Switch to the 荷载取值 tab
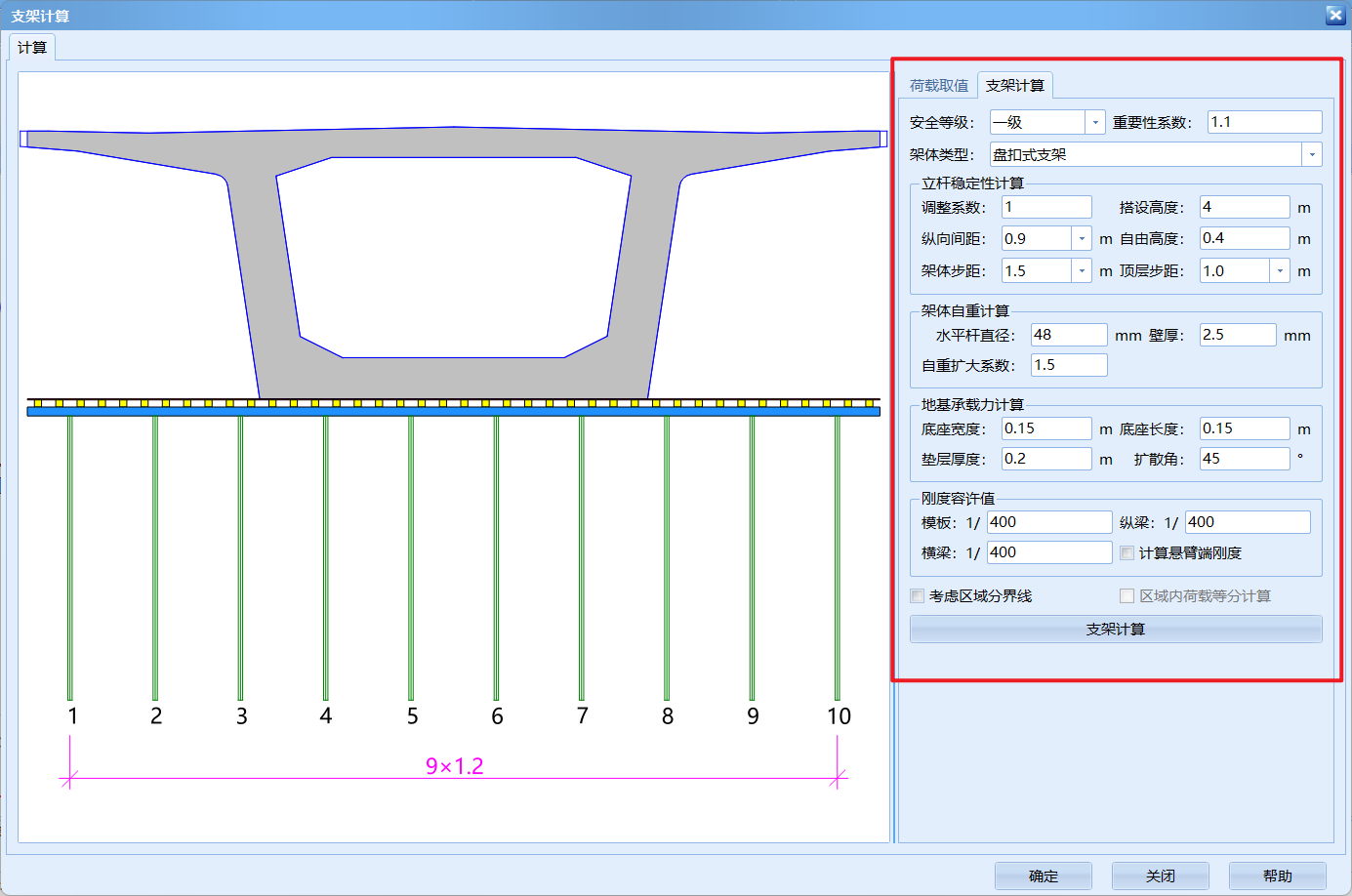 coord(938,86)
